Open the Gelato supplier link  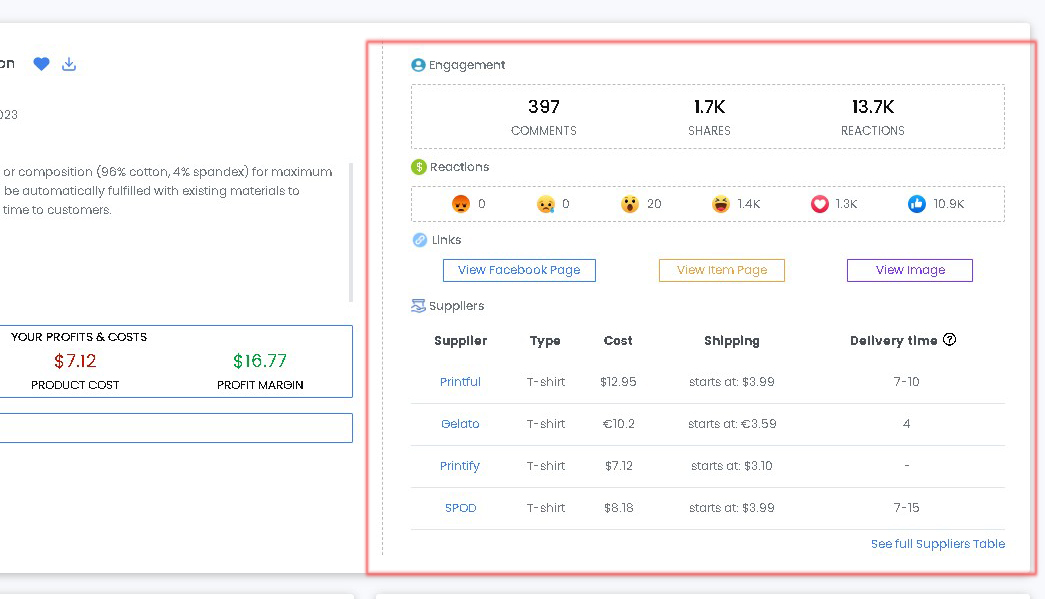(x=460, y=424)
